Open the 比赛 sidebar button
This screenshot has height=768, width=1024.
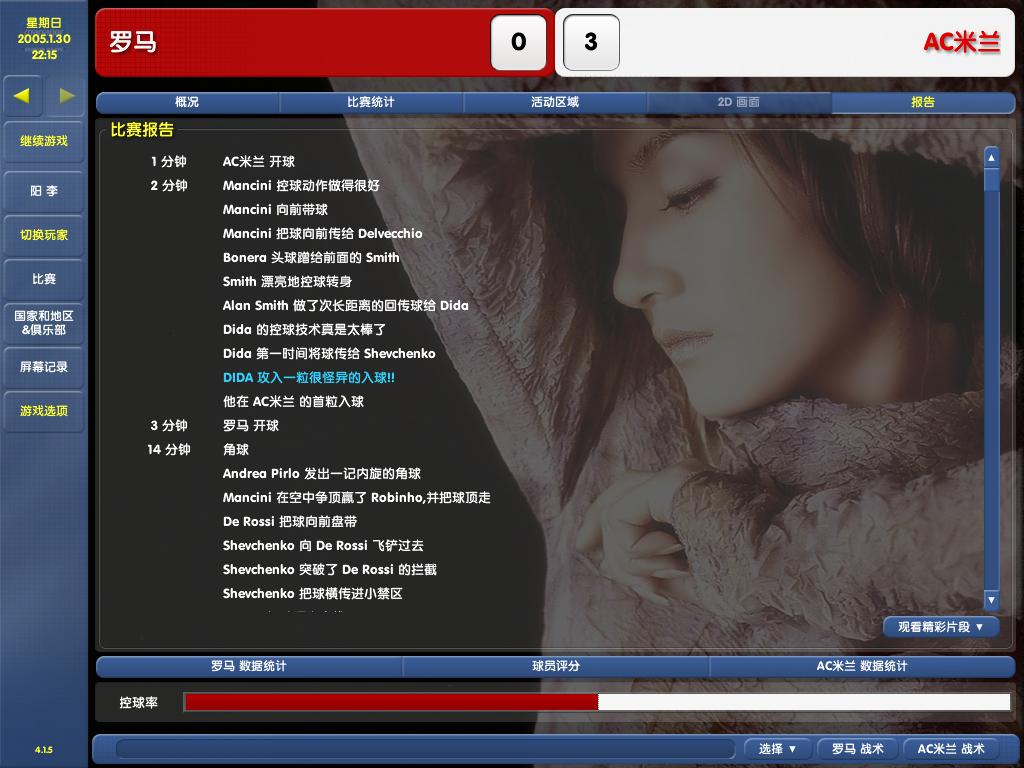coord(44,279)
